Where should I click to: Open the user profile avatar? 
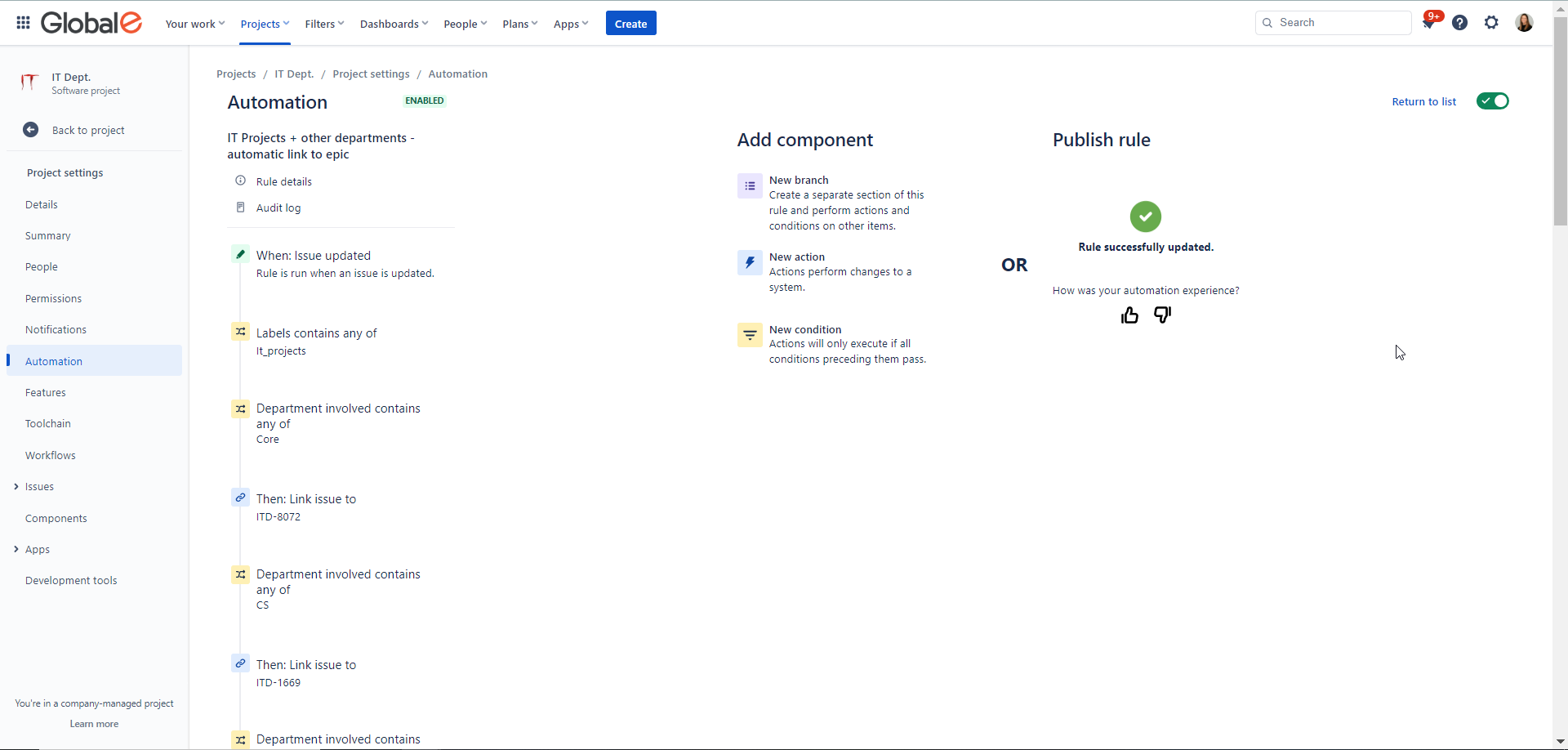pyautogui.click(x=1525, y=23)
